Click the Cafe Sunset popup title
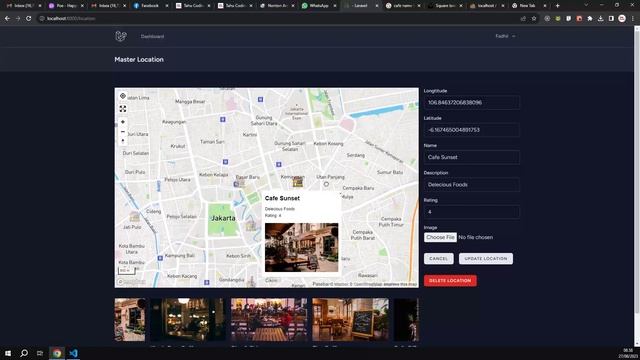Screen dimensions: 640x360 point(282,198)
